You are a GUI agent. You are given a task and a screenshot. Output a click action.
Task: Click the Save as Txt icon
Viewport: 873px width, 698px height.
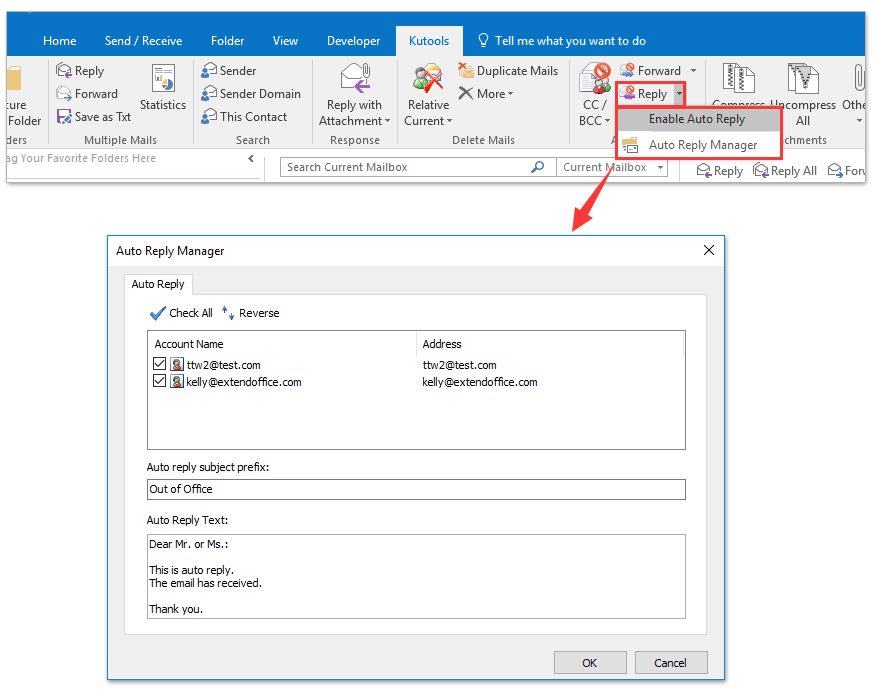65,117
